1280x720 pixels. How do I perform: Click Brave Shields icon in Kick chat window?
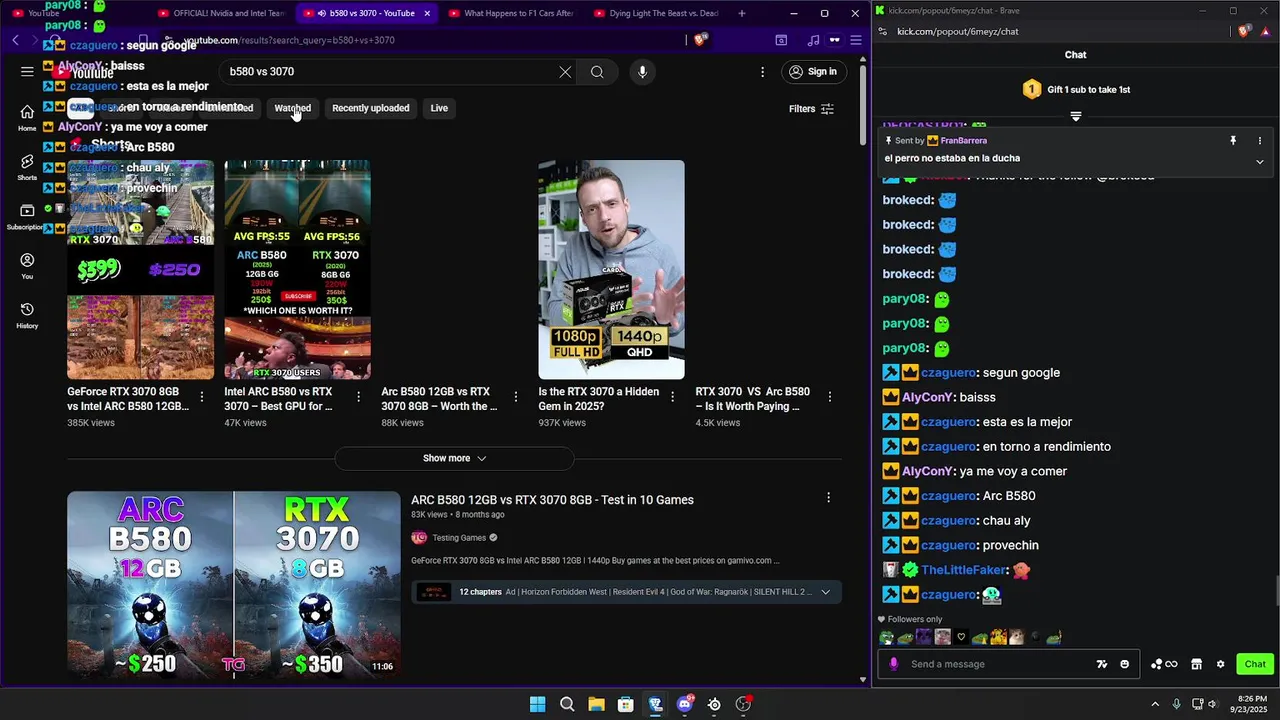pos(1243,31)
